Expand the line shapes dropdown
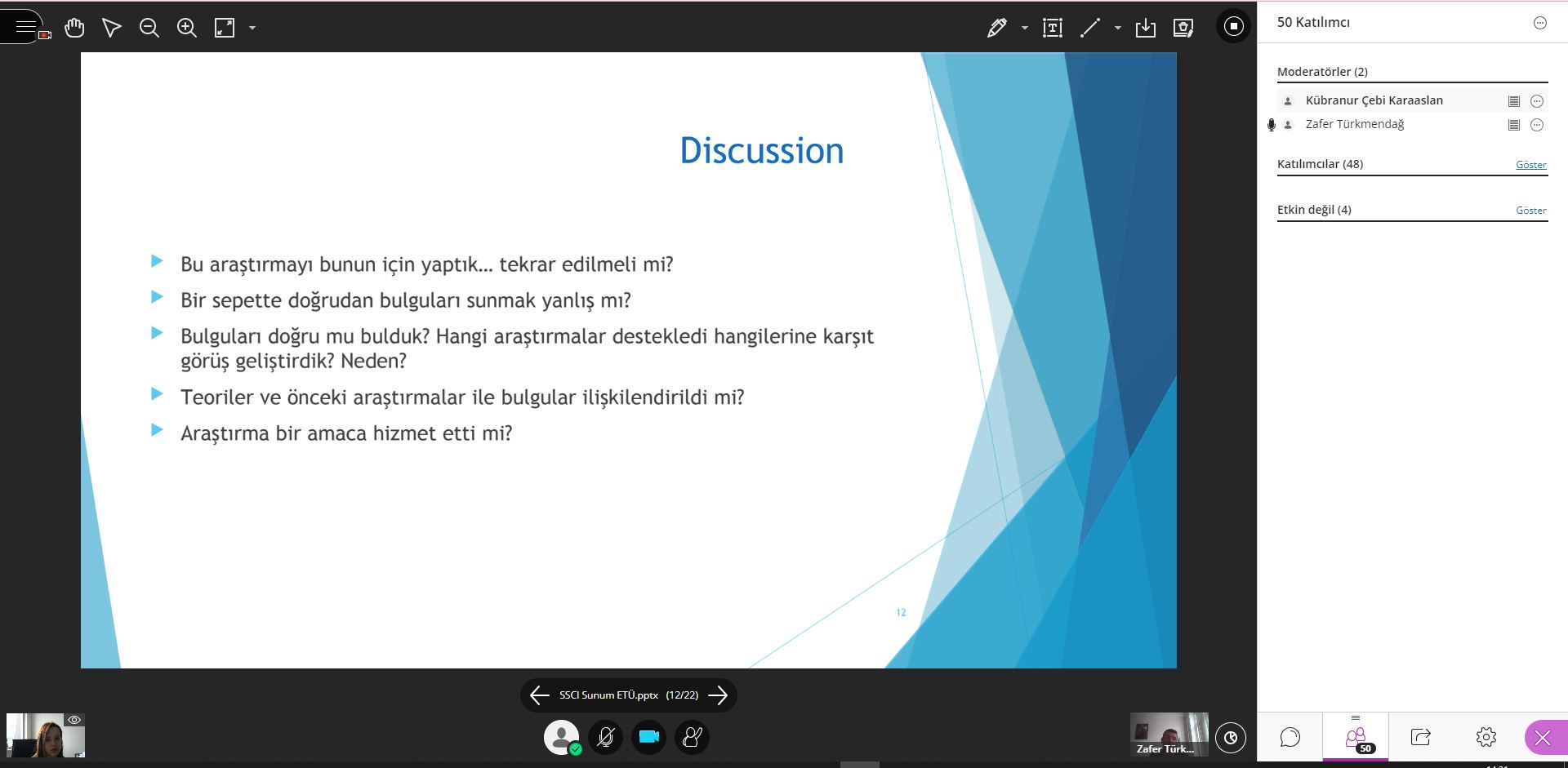 pyautogui.click(x=1117, y=28)
